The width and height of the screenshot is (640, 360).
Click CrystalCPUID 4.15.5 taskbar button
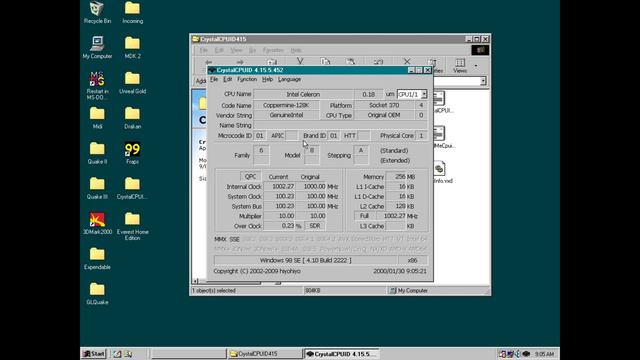[x=342, y=354]
